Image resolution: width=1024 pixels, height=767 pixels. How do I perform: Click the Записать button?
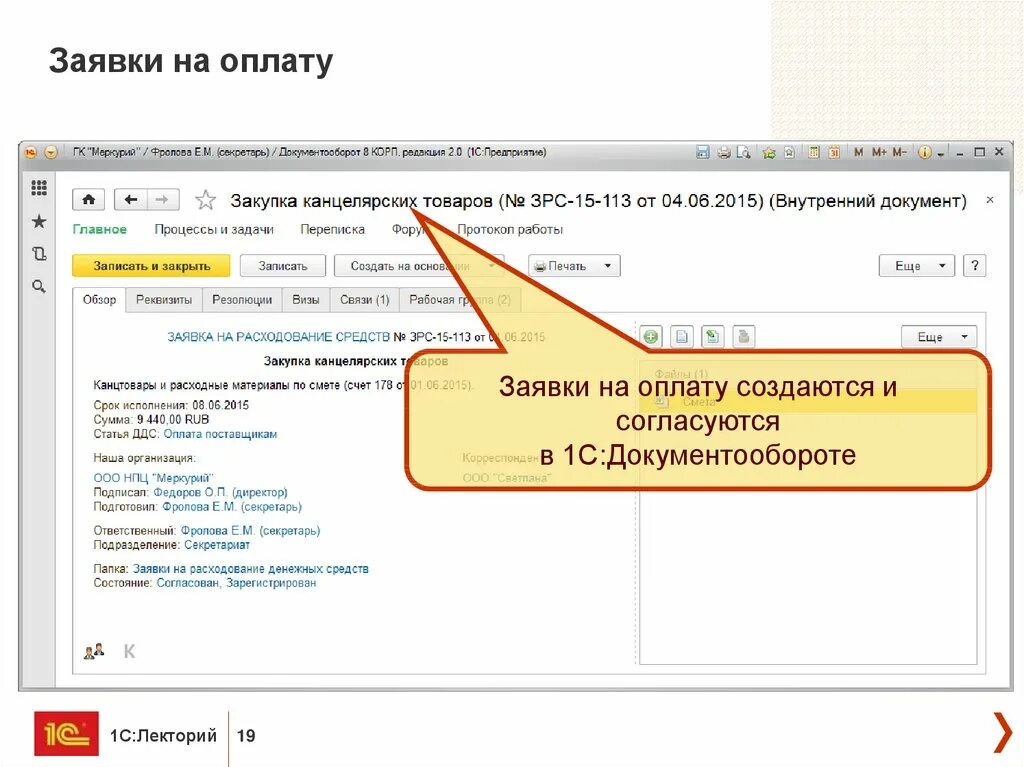click(283, 266)
